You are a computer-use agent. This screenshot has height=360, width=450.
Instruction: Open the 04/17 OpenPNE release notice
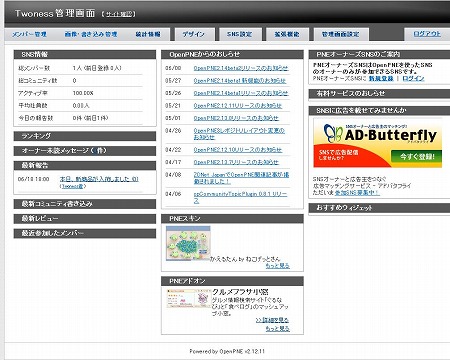click(x=236, y=162)
